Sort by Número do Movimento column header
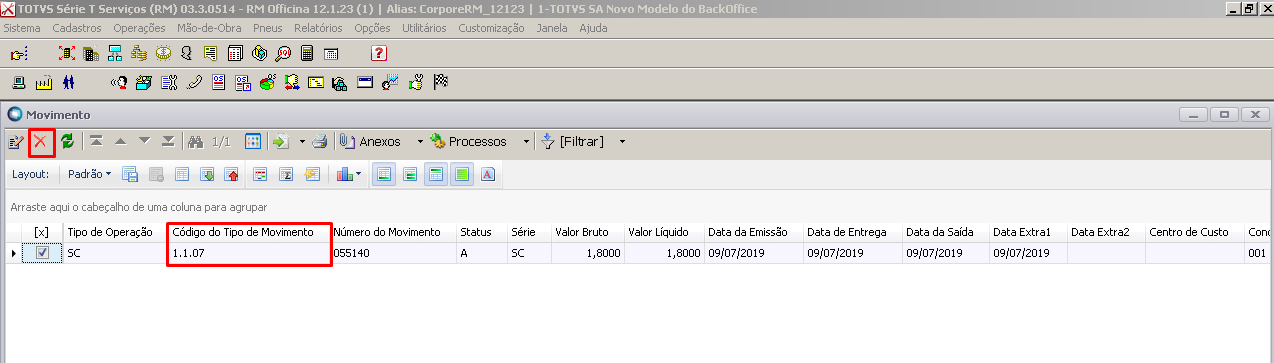The image size is (1274, 363). (393, 232)
